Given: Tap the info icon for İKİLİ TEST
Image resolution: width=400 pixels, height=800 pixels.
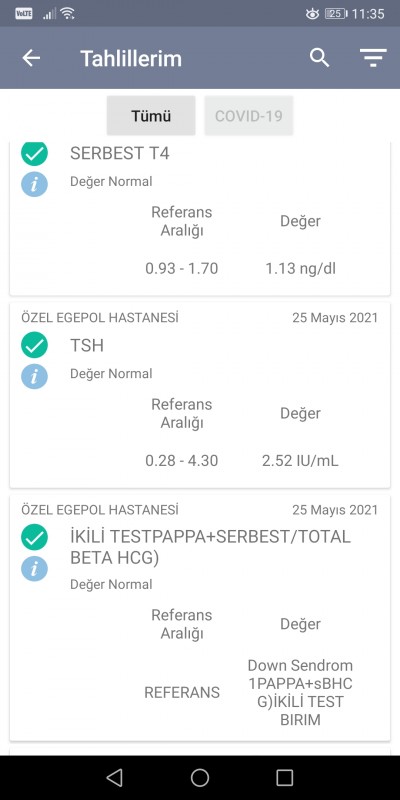Looking at the screenshot, I should pyautogui.click(x=34, y=569).
